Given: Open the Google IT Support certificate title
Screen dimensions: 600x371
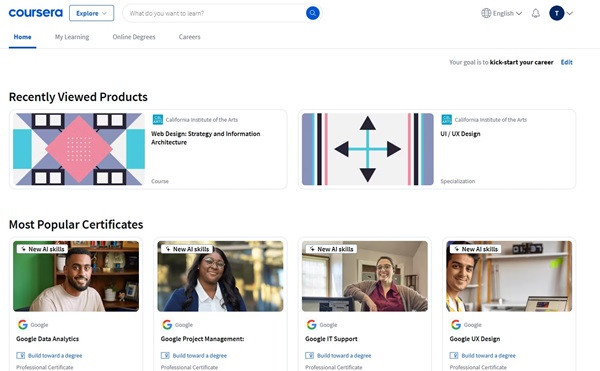Looking at the screenshot, I should (x=331, y=339).
